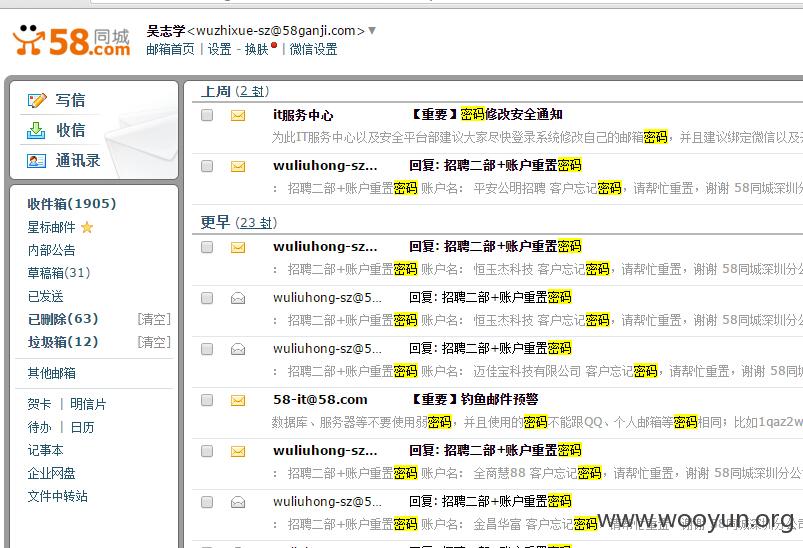Screen dimensions: 803x548
Task: Click sender 58-it@58.com
Action: pos(320,399)
